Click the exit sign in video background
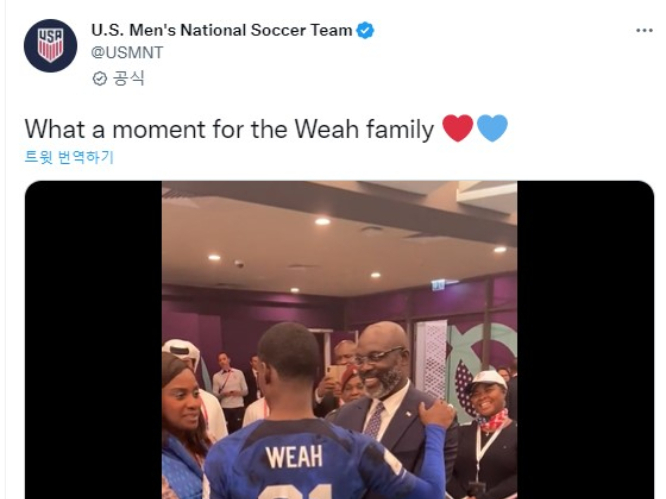Screen dimensions: 666x499 point(438,285)
